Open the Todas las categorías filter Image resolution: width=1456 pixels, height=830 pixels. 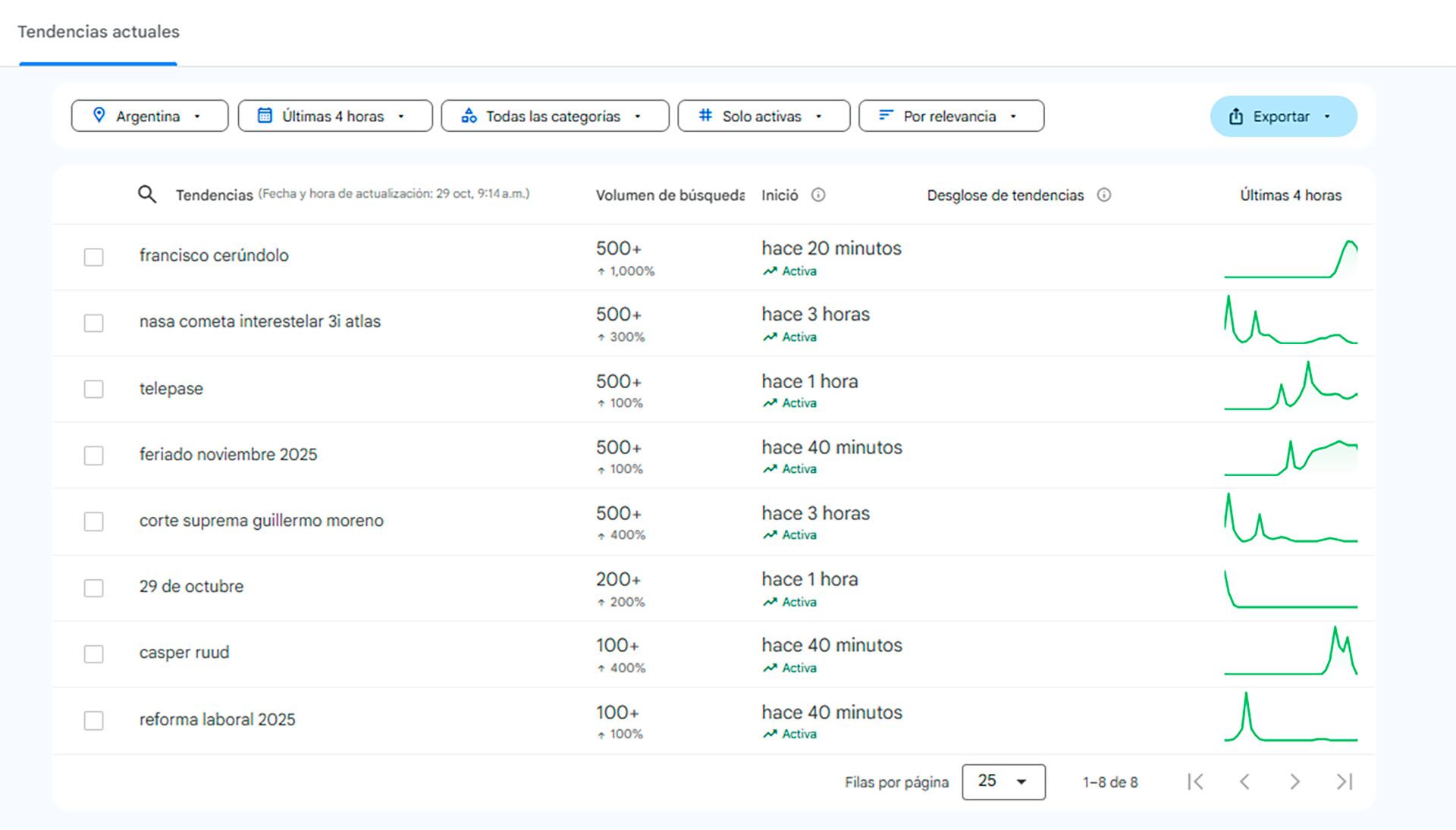tap(554, 116)
